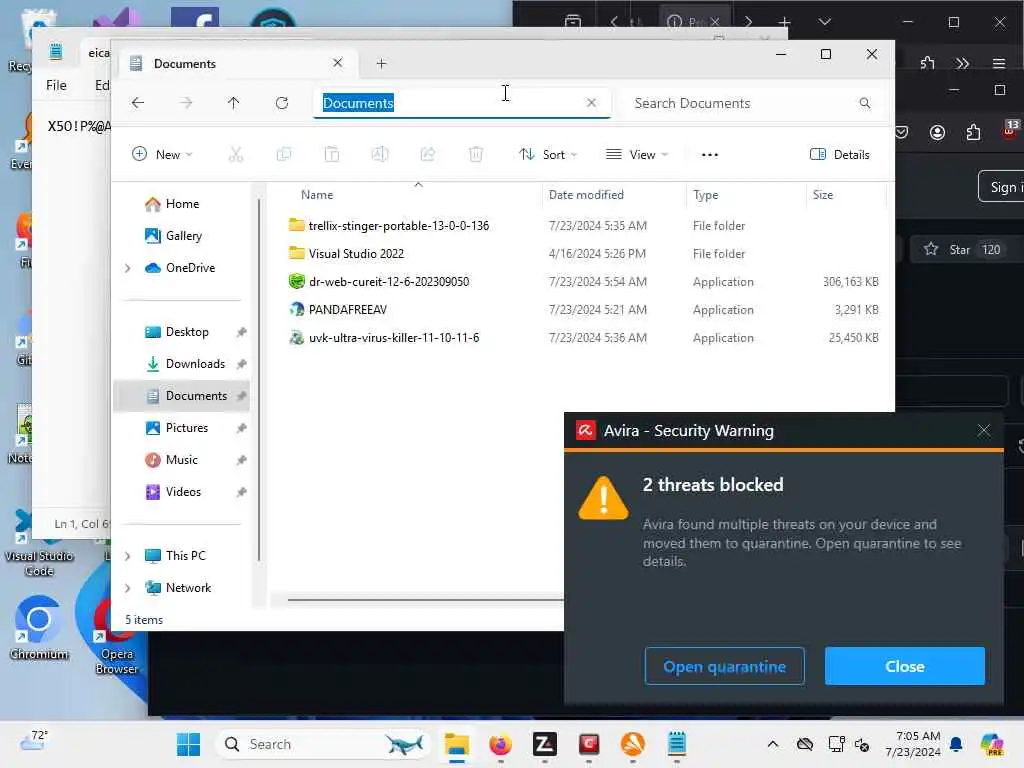Unpin Downloads via its pin icon
Image resolution: width=1024 pixels, height=768 pixels.
coord(241,364)
